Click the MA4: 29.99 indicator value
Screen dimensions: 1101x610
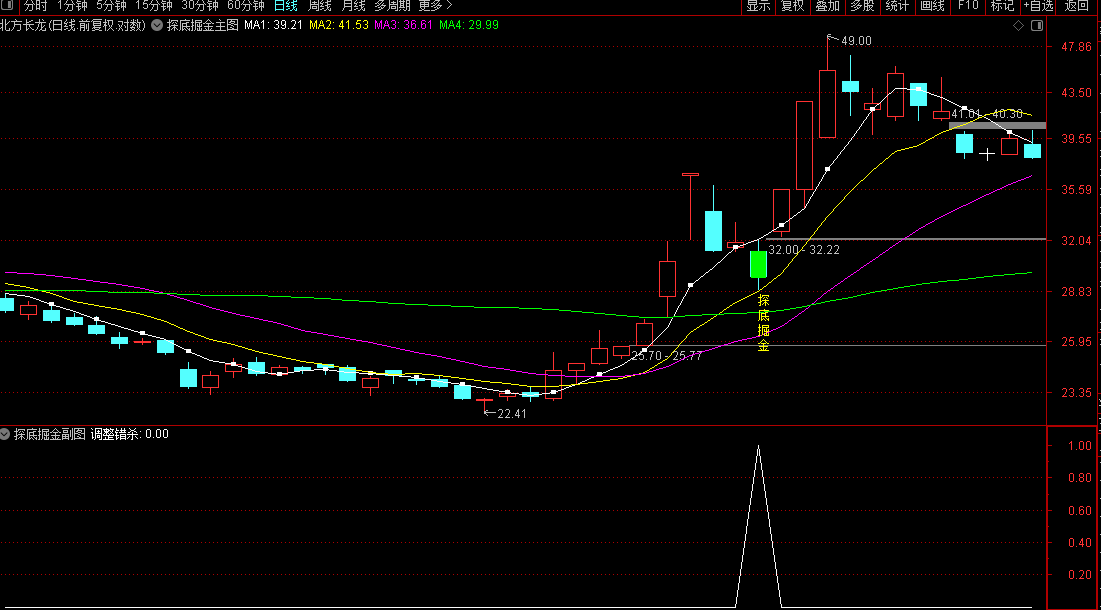click(x=468, y=25)
